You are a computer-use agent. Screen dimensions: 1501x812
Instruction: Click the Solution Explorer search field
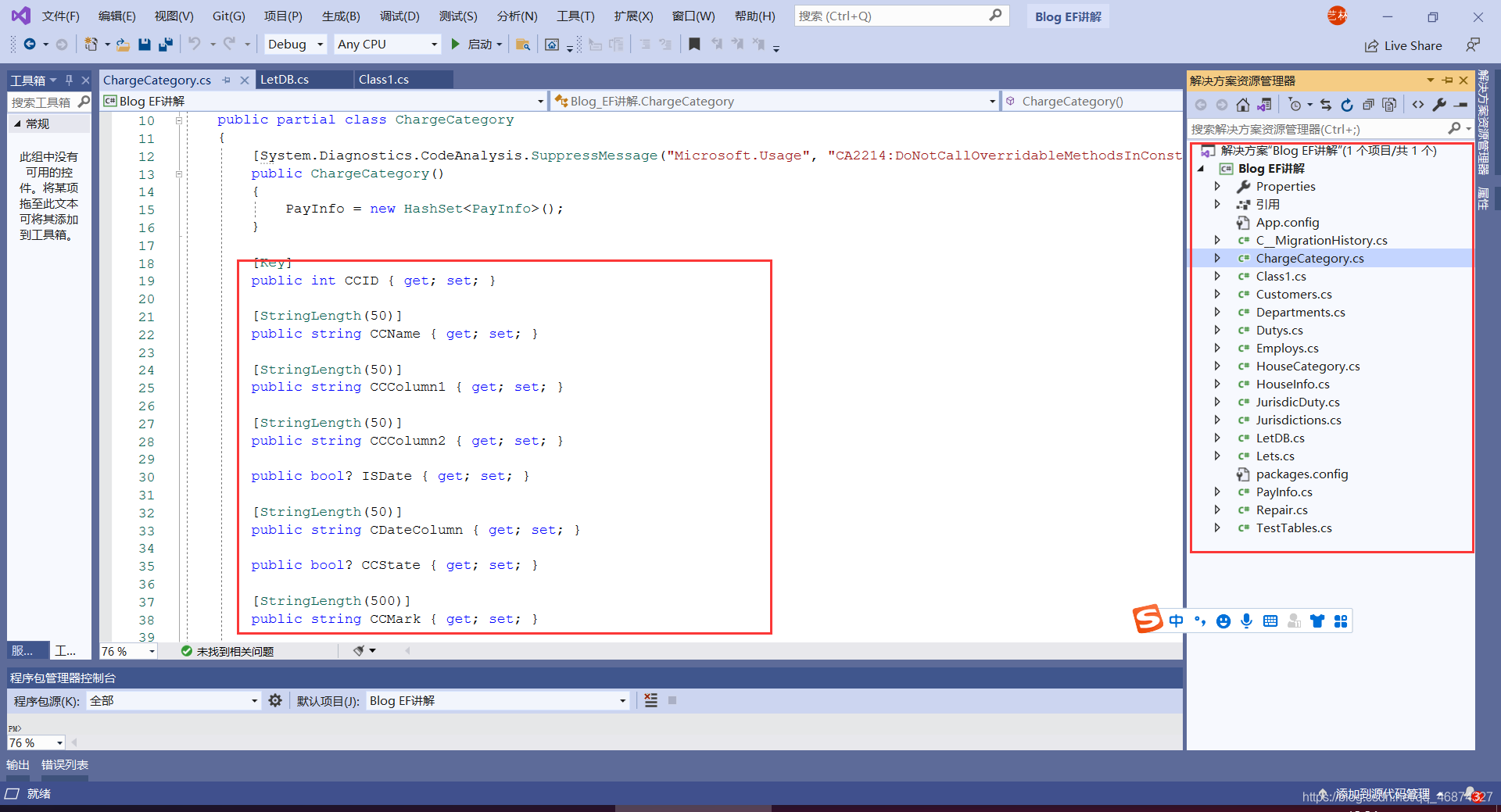(1330, 129)
